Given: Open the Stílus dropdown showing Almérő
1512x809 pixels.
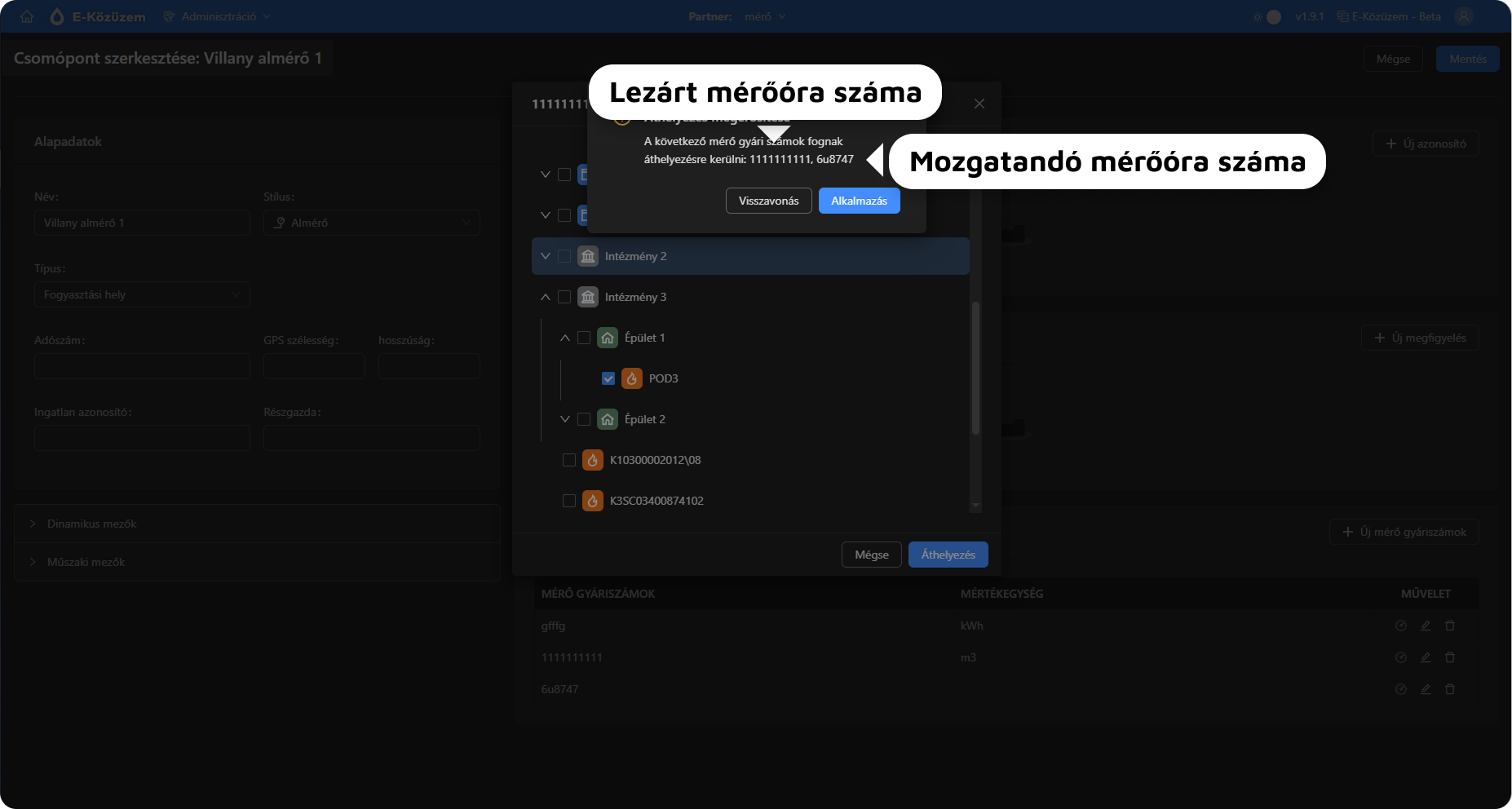Looking at the screenshot, I should point(371,223).
